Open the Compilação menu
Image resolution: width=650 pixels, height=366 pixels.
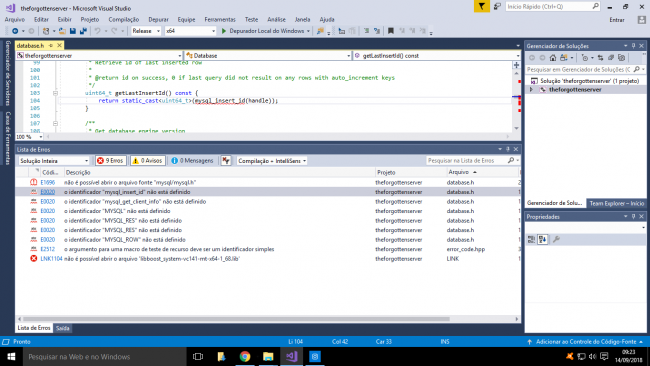tap(124, 19)
